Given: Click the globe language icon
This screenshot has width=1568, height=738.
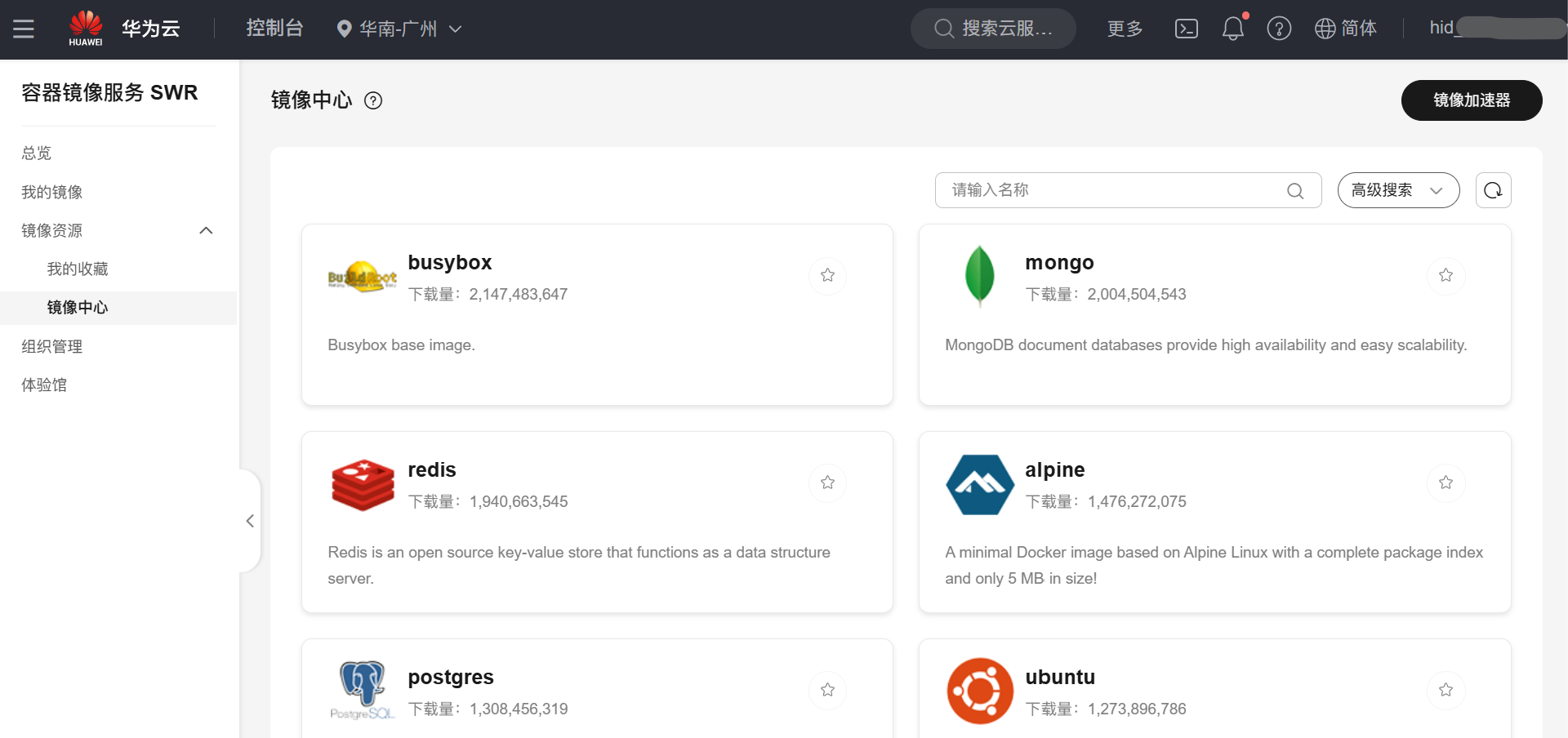Looking at the screenshot, I should pyautogui.click(x=1324, y=28).
